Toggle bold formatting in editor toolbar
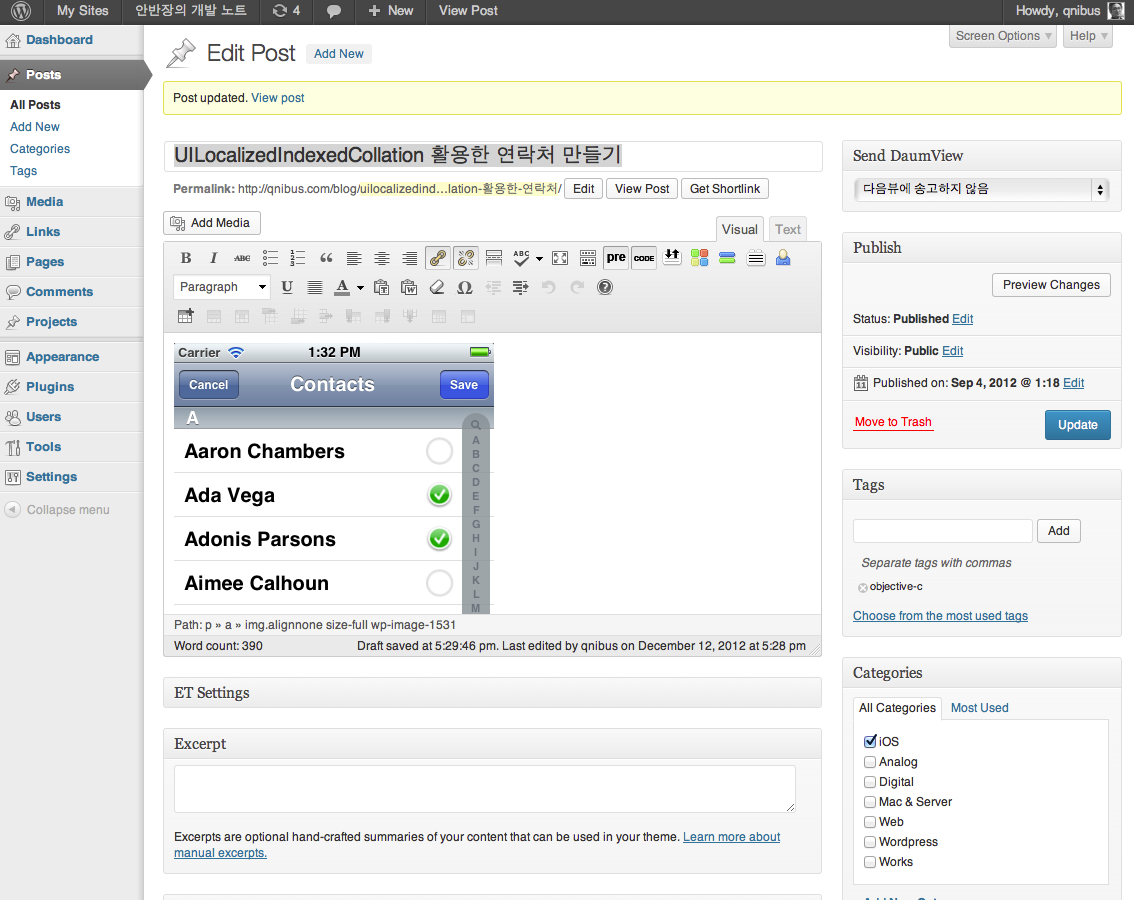 pyautogui.click(x=186, y=258)
